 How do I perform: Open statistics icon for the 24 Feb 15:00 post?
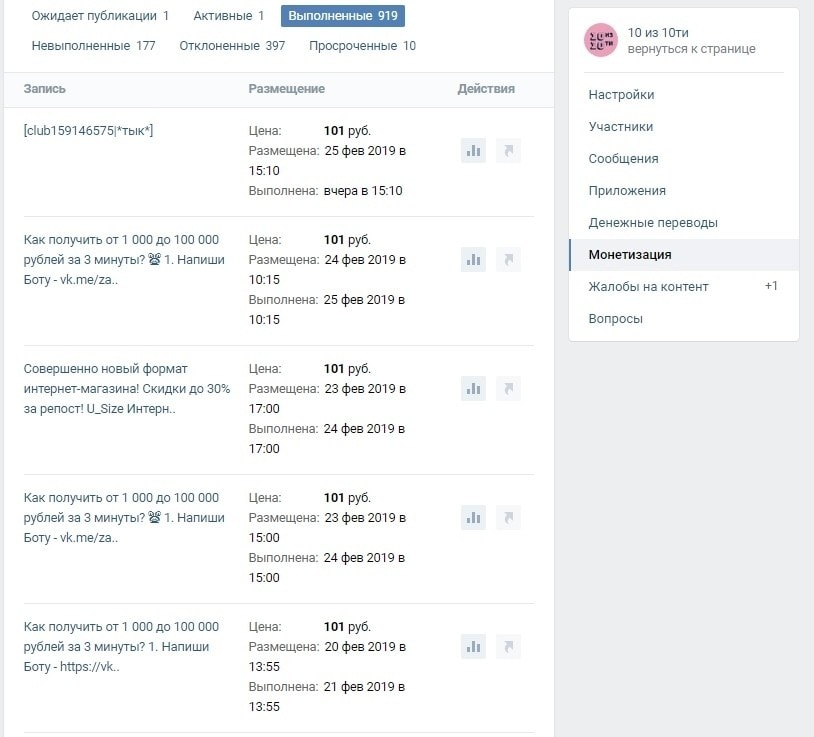click(x=473, y=518)
